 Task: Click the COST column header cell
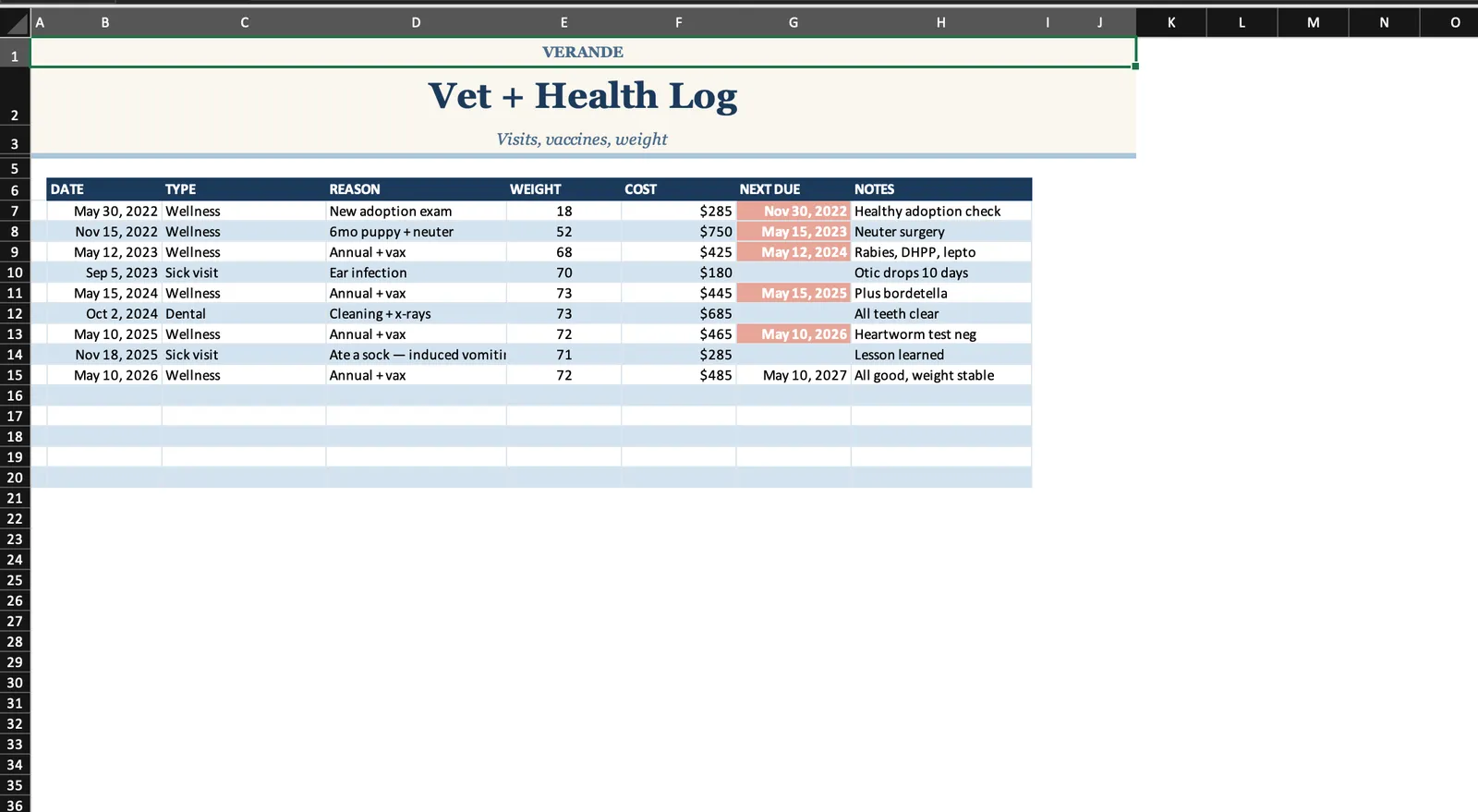click(x=679, y=189)
